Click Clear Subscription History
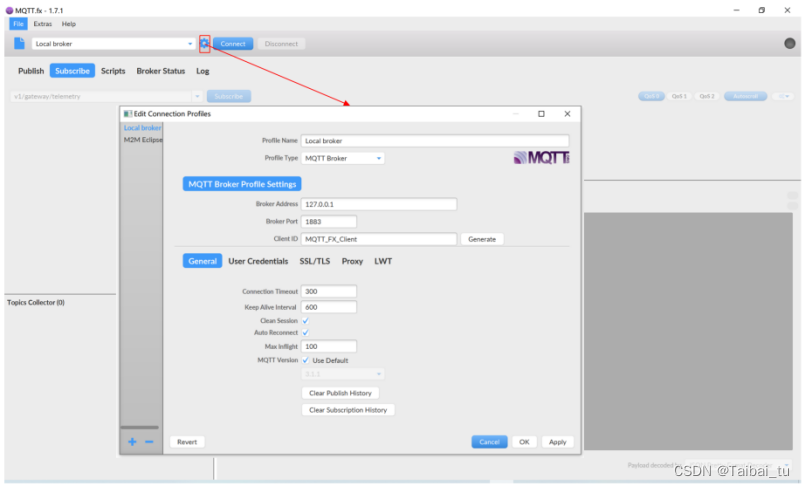 coord(348,410)
